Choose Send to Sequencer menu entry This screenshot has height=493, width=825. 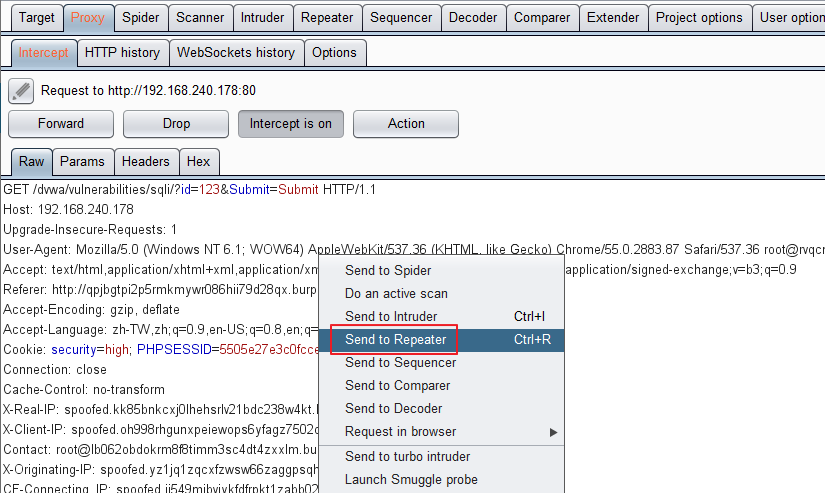tap(441, 363)
